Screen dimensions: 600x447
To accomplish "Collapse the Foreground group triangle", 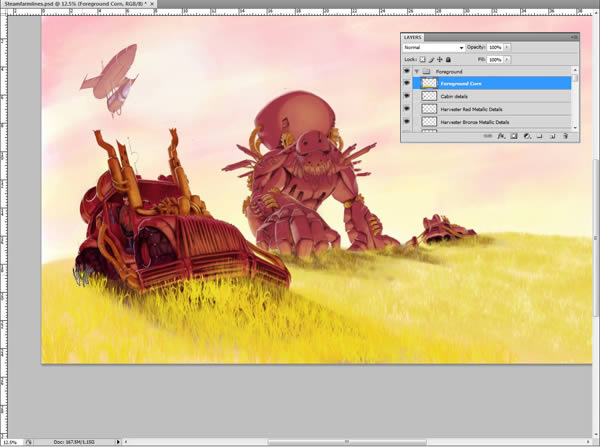I will (x=417, y=72).
